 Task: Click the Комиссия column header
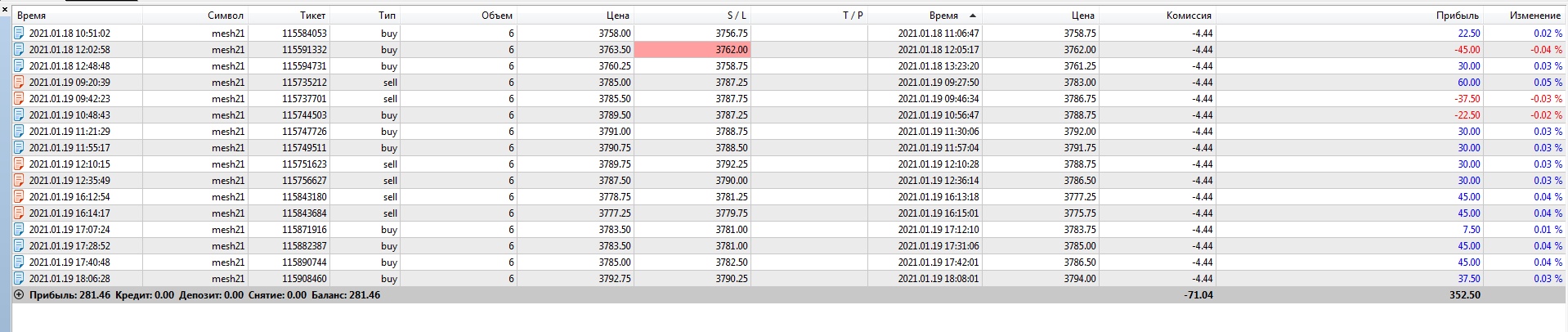click(1189, 16)
